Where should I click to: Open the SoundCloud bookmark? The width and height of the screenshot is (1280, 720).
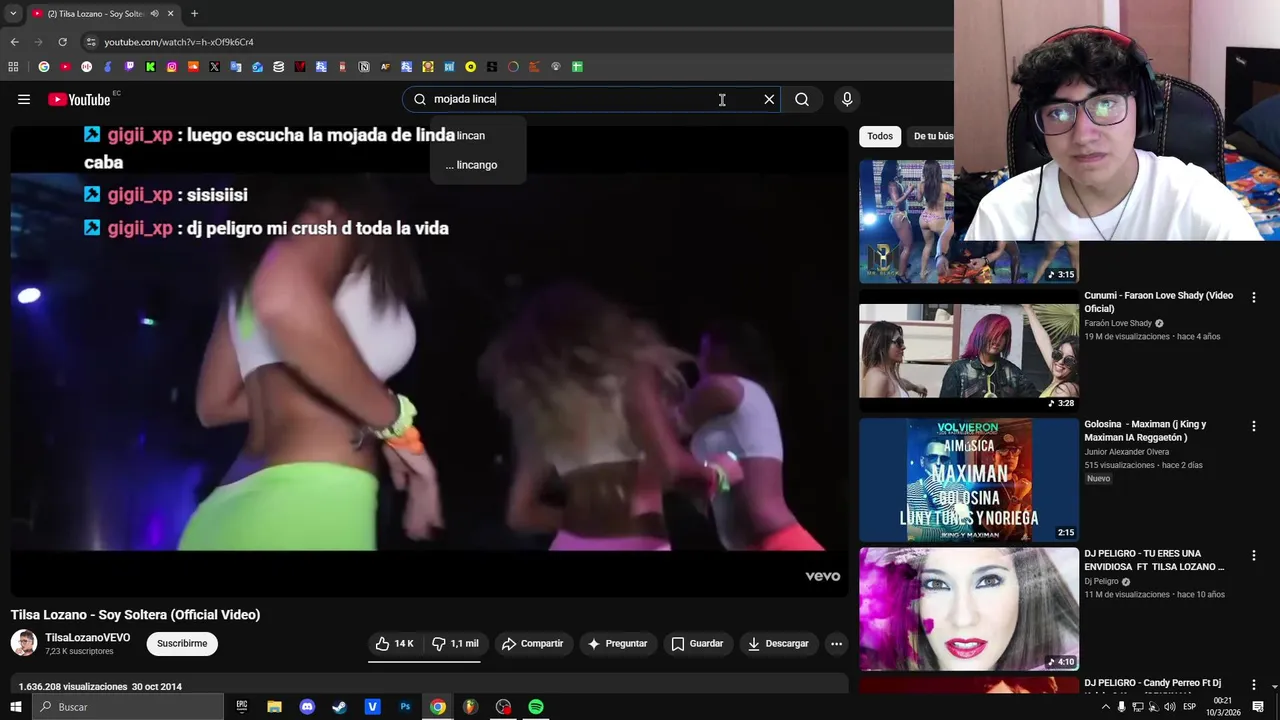click(x=193, y=67)
